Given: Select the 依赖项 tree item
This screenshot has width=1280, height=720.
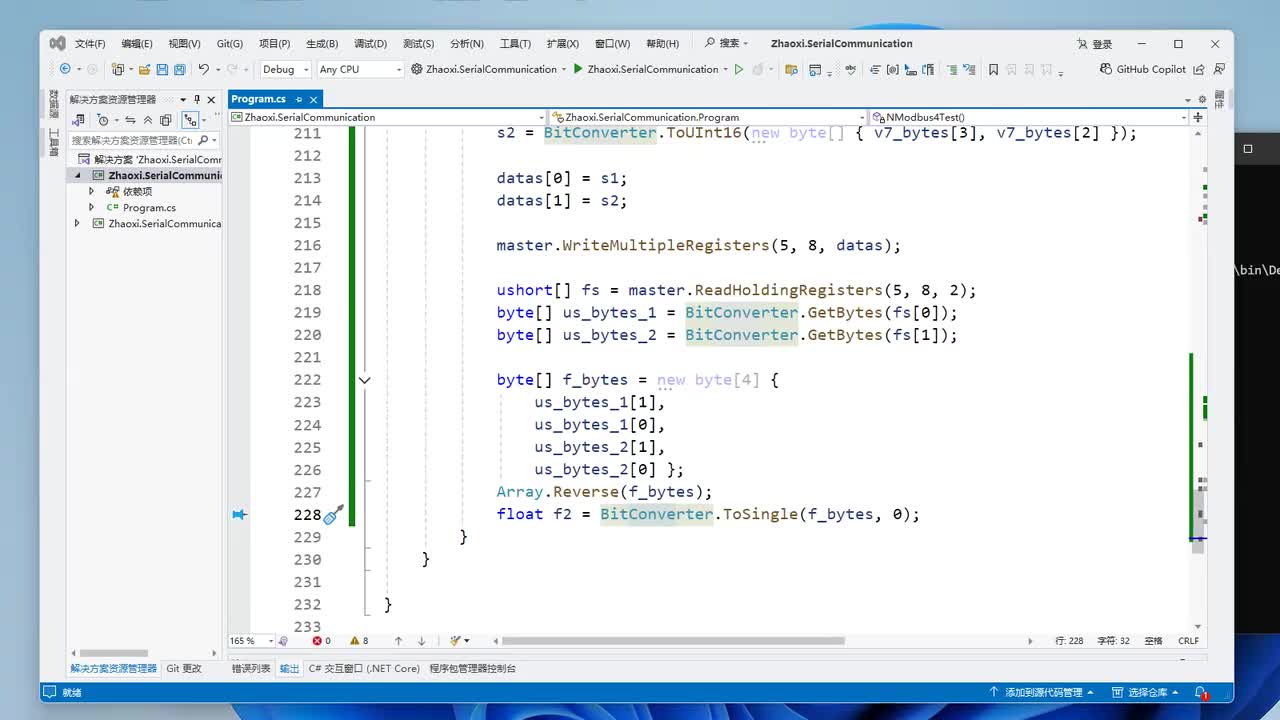Looking at the screenshot, I should pyautogui.click(x=137, y=191).
